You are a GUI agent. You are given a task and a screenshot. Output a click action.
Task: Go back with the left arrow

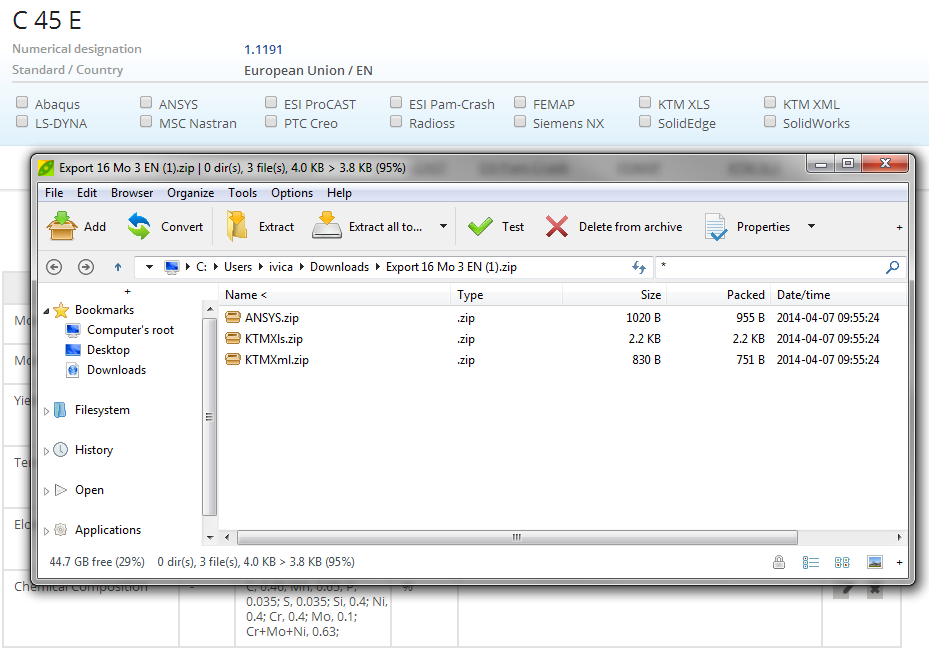(x=54, y=267)
